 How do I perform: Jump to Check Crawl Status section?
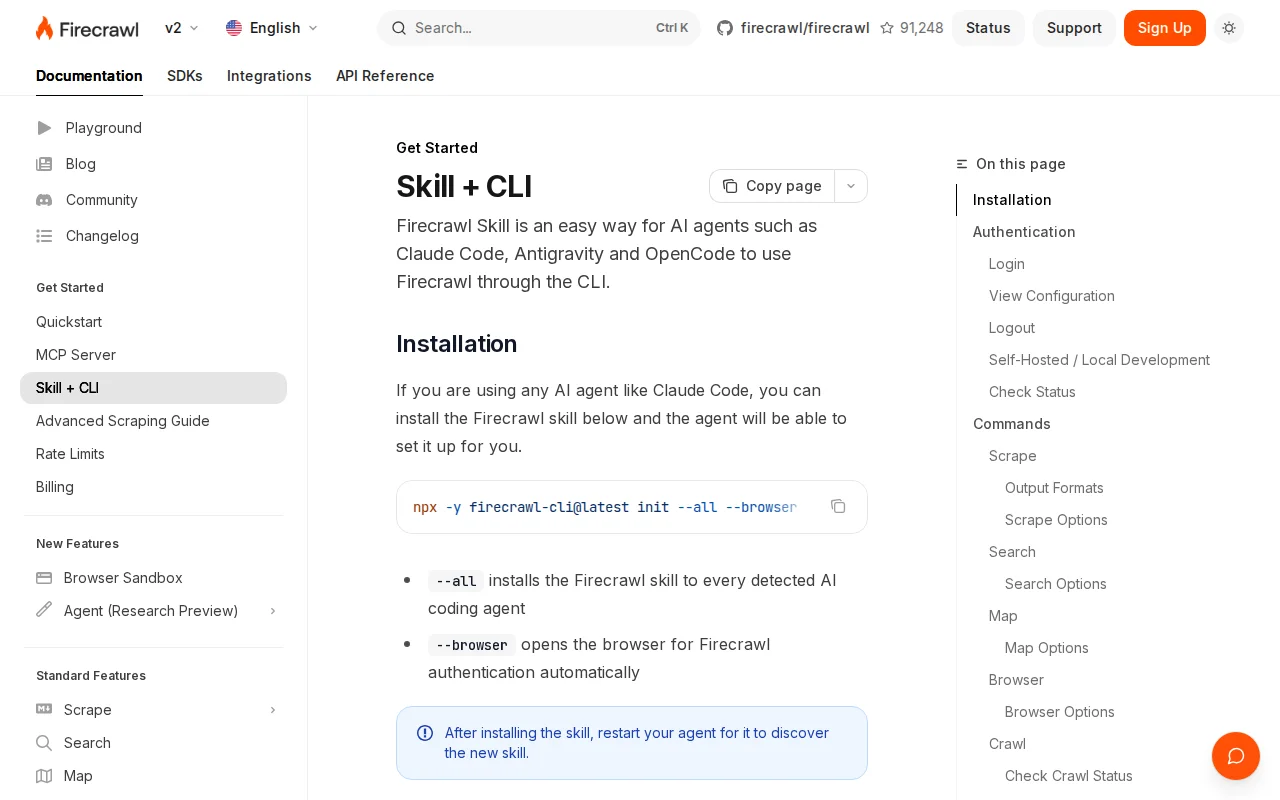(x=1069, y=776)
